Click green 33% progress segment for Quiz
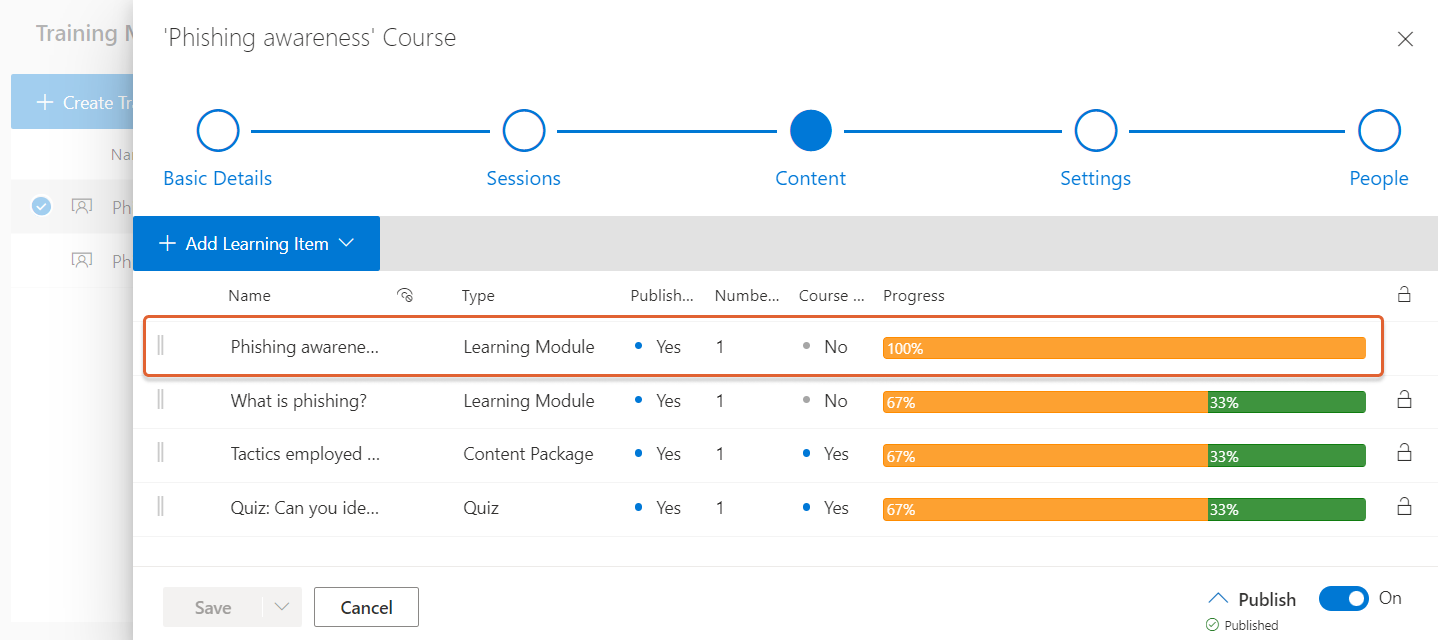 (x=1286, y=509)
